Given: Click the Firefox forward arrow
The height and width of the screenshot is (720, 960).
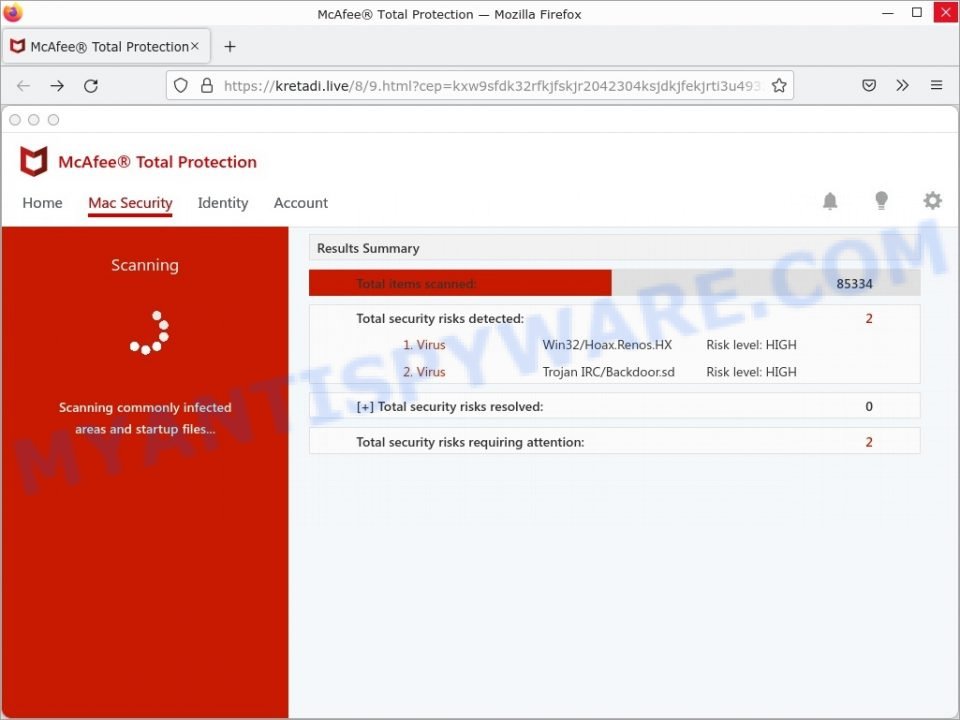Looking at the screenshot, I should [57, 86].
